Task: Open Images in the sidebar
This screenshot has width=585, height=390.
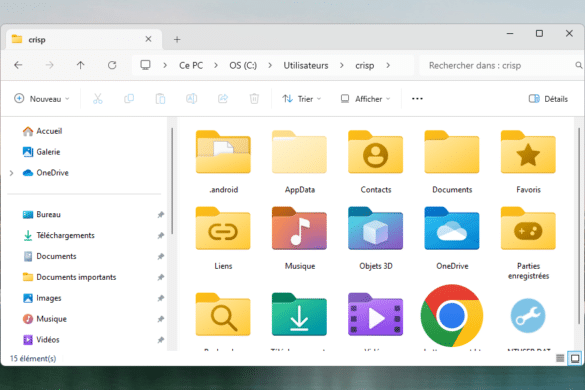Action: 42,298
